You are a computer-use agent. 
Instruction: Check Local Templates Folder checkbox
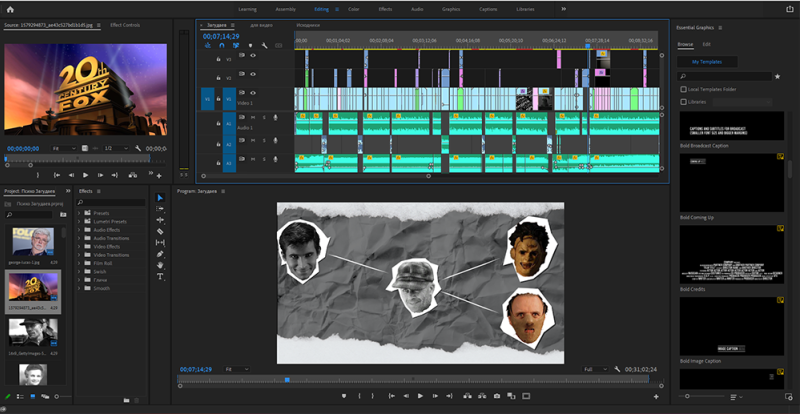click(683, 89)
